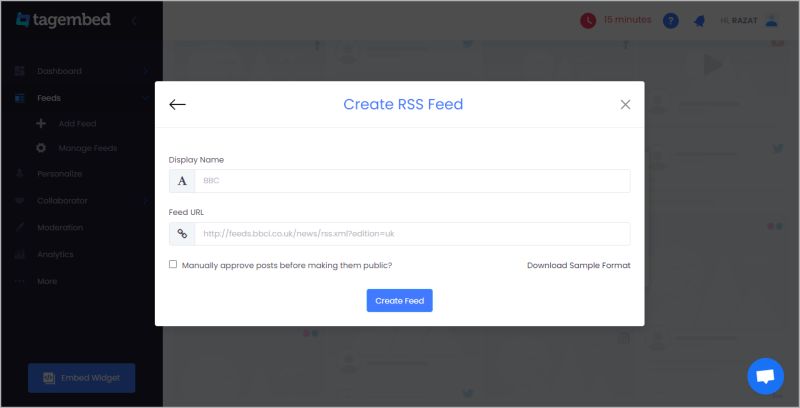The height and width of the screenshot is (408, 800).
Task: Click the Feeds icon in sidebar
Action: (19, 98)
